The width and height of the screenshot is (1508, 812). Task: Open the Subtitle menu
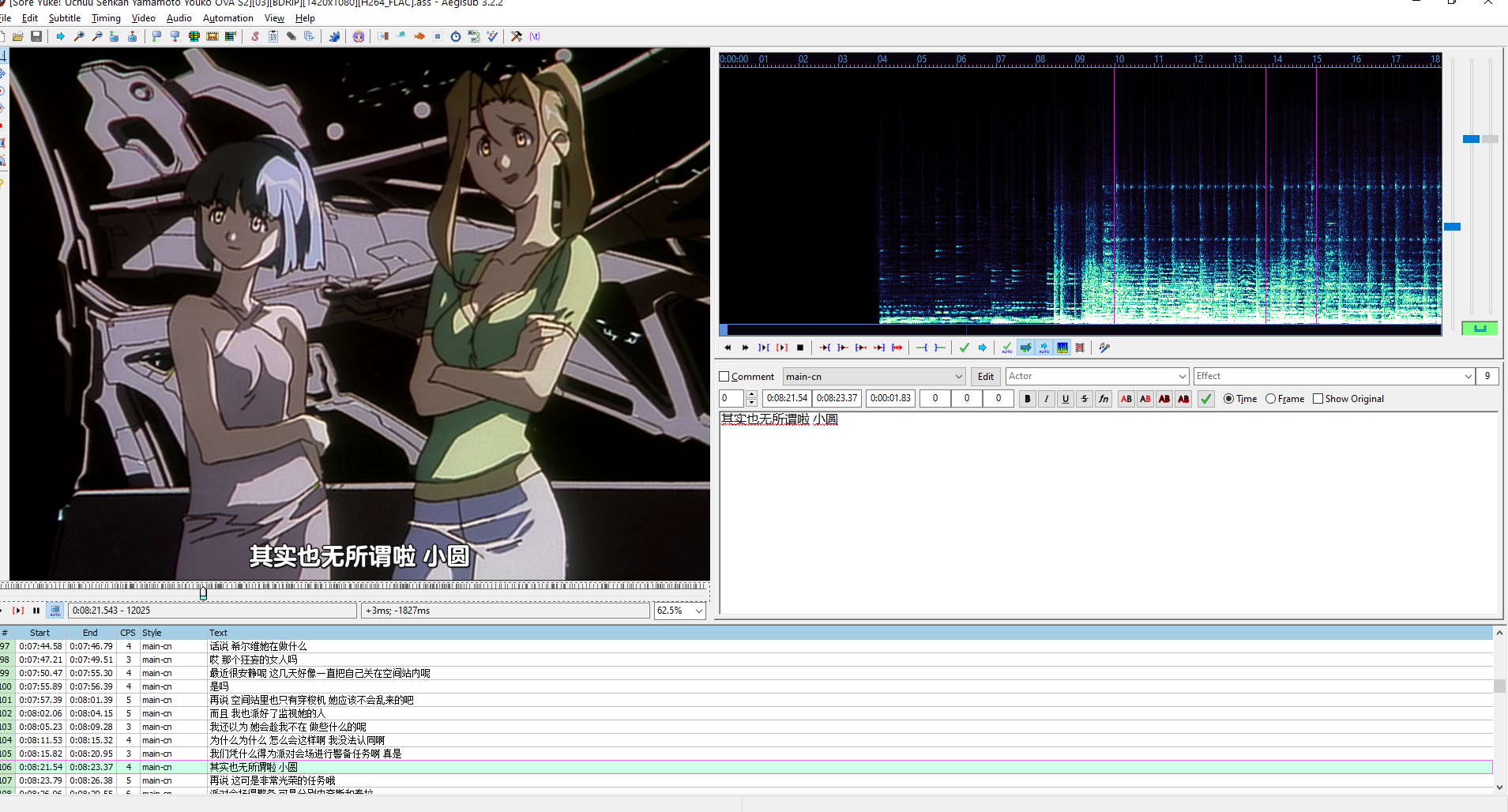click(65, 18)
